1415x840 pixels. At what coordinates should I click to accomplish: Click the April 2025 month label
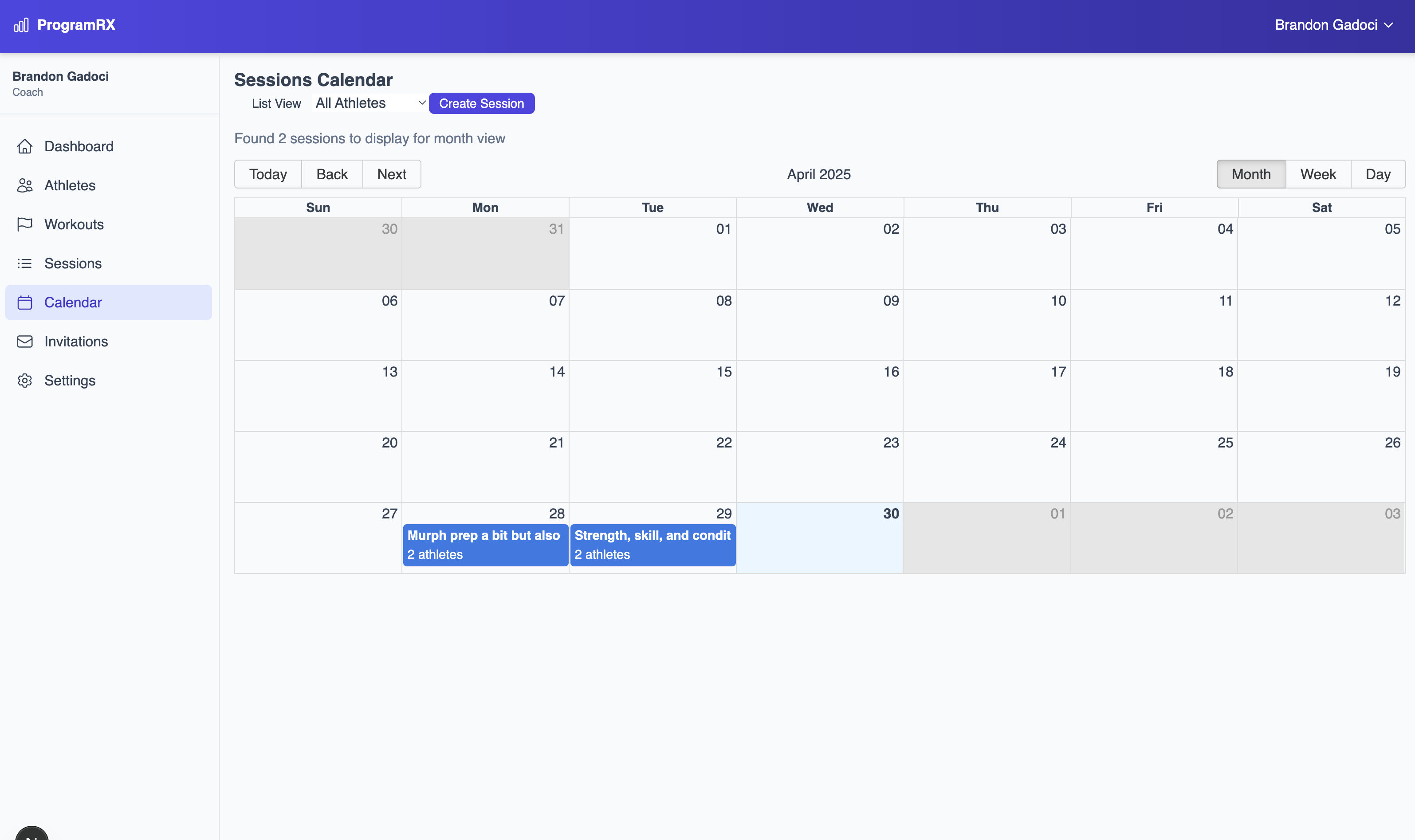[x=818, y=174]
